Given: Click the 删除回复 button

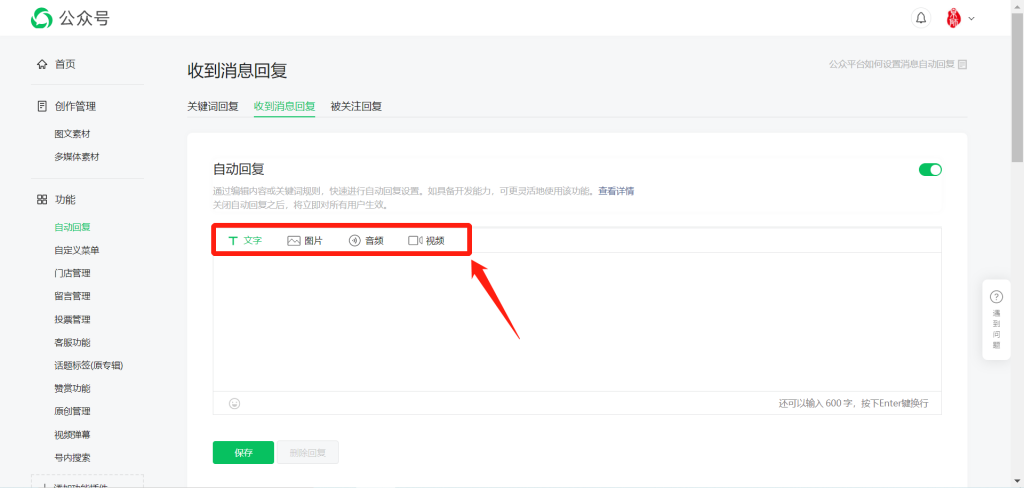Looking at the screenshot, I should [308, 452].
